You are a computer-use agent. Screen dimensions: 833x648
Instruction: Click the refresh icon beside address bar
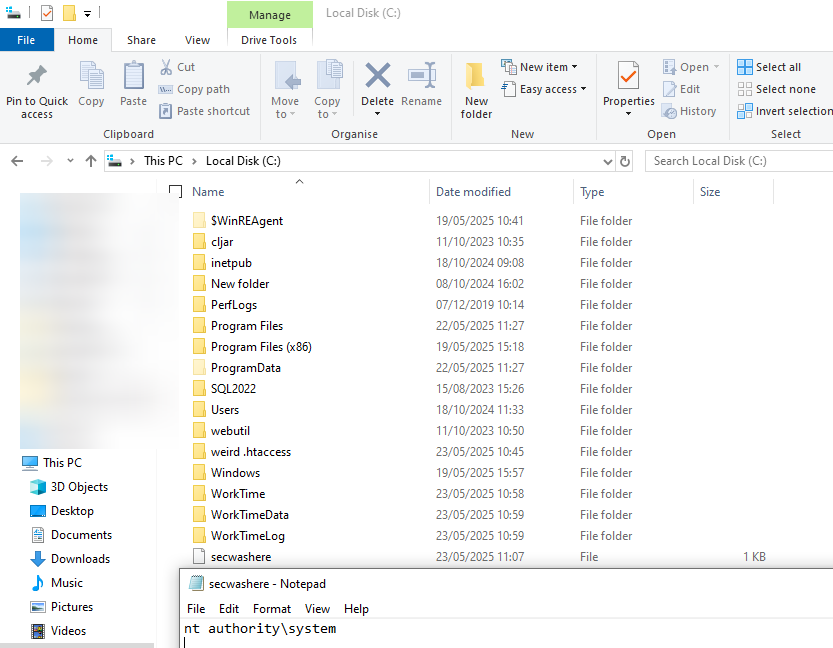[x=625, y=161]
